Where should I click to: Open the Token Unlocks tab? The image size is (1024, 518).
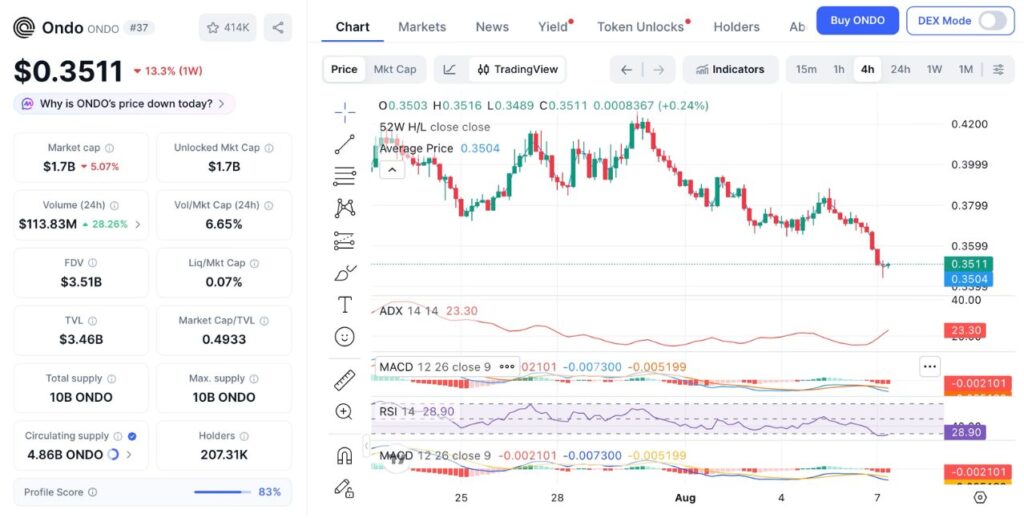pos(640,27)
